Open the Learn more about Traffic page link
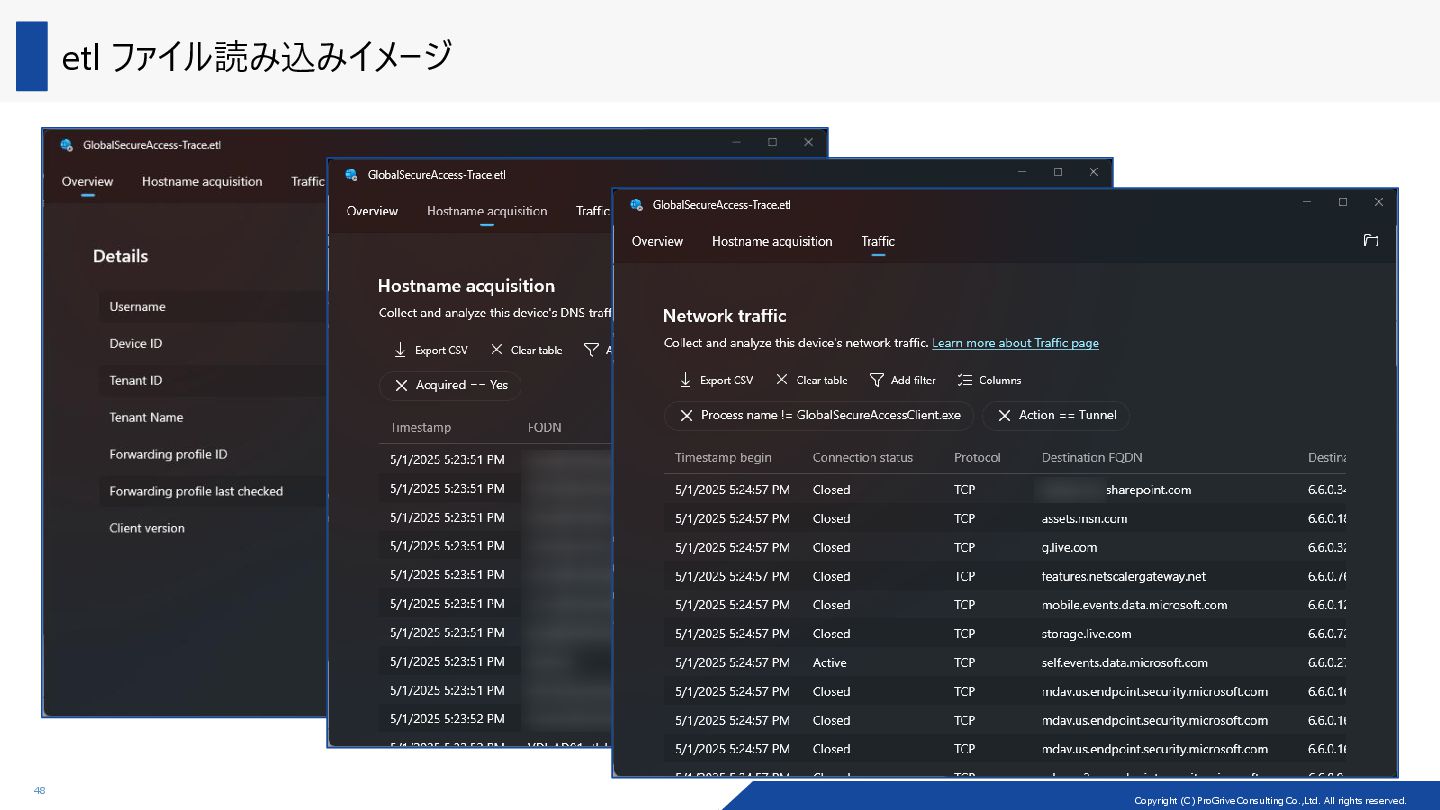 coord(1015,343)
